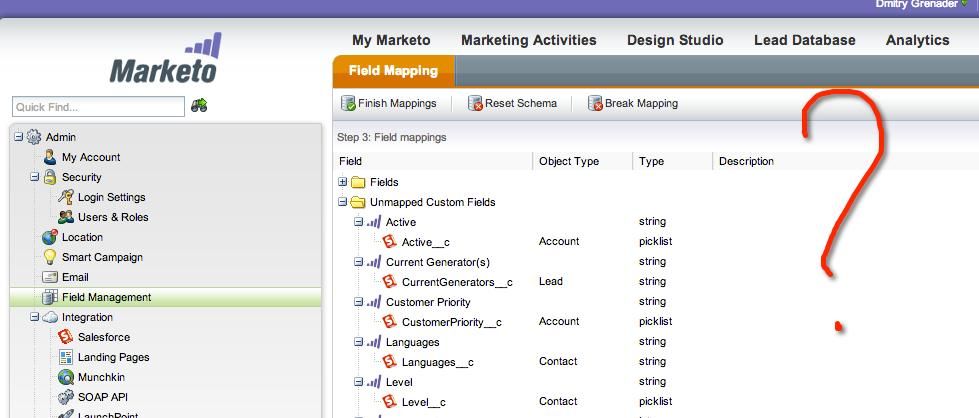Screen dimensions: 979x418
Task: Click the Users & Roles icon
Action: (x=66, y=217)
